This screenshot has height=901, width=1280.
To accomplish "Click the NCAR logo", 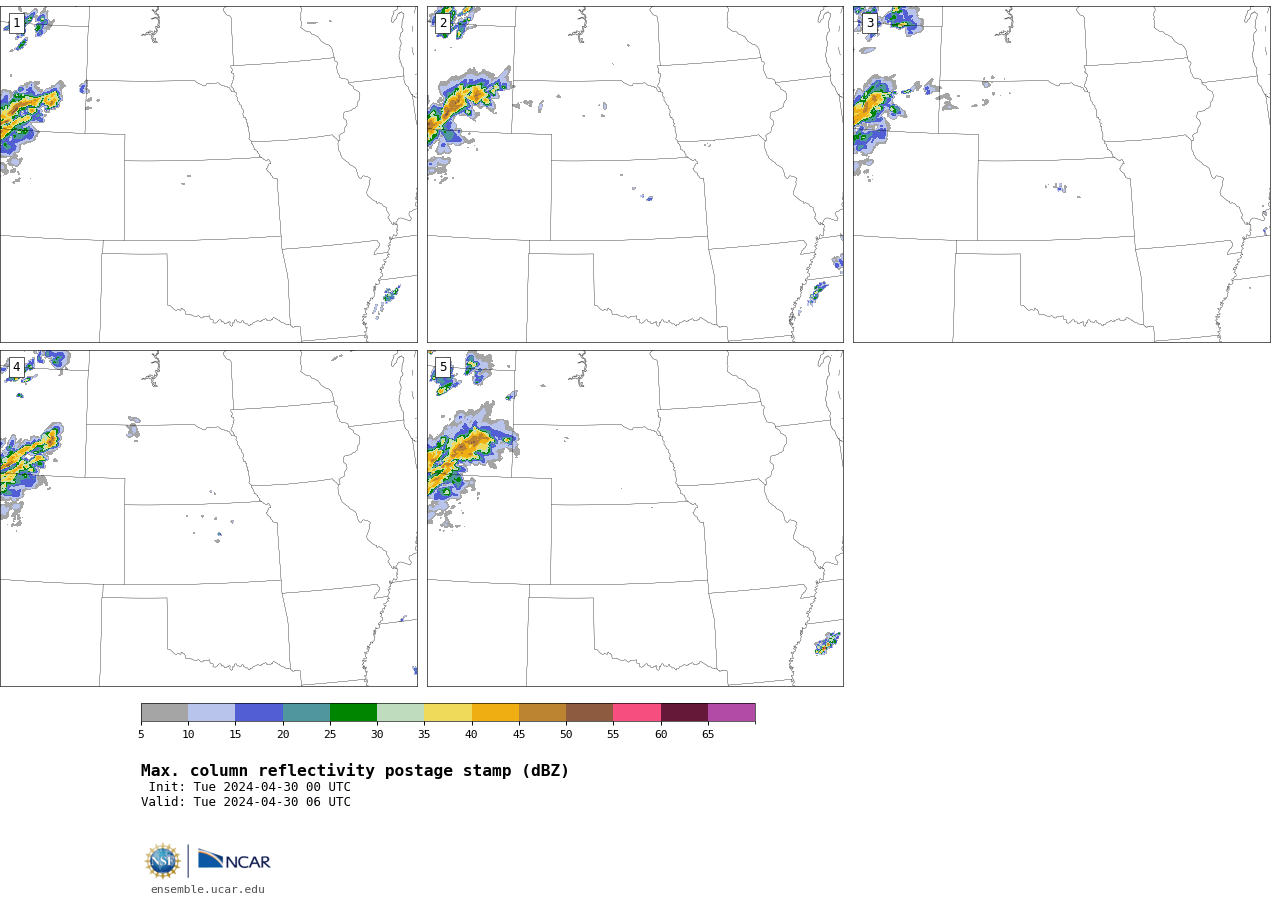I will point(234,861).
